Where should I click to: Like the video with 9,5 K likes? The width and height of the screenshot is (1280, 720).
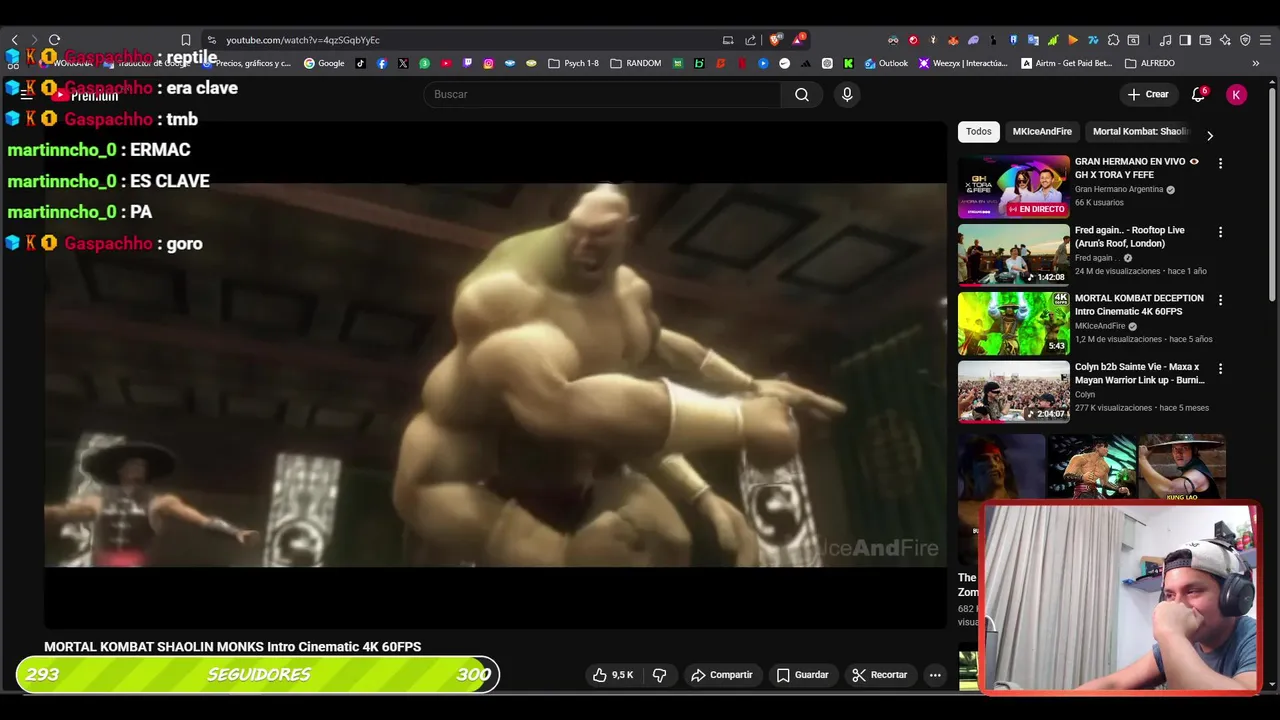(x=613, y=675)
